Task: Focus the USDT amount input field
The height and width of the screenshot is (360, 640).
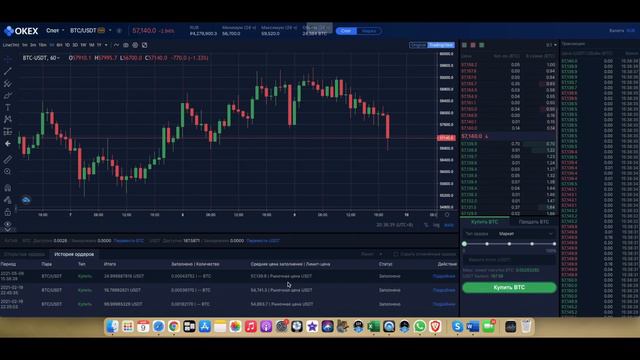Action: (509, 260)
